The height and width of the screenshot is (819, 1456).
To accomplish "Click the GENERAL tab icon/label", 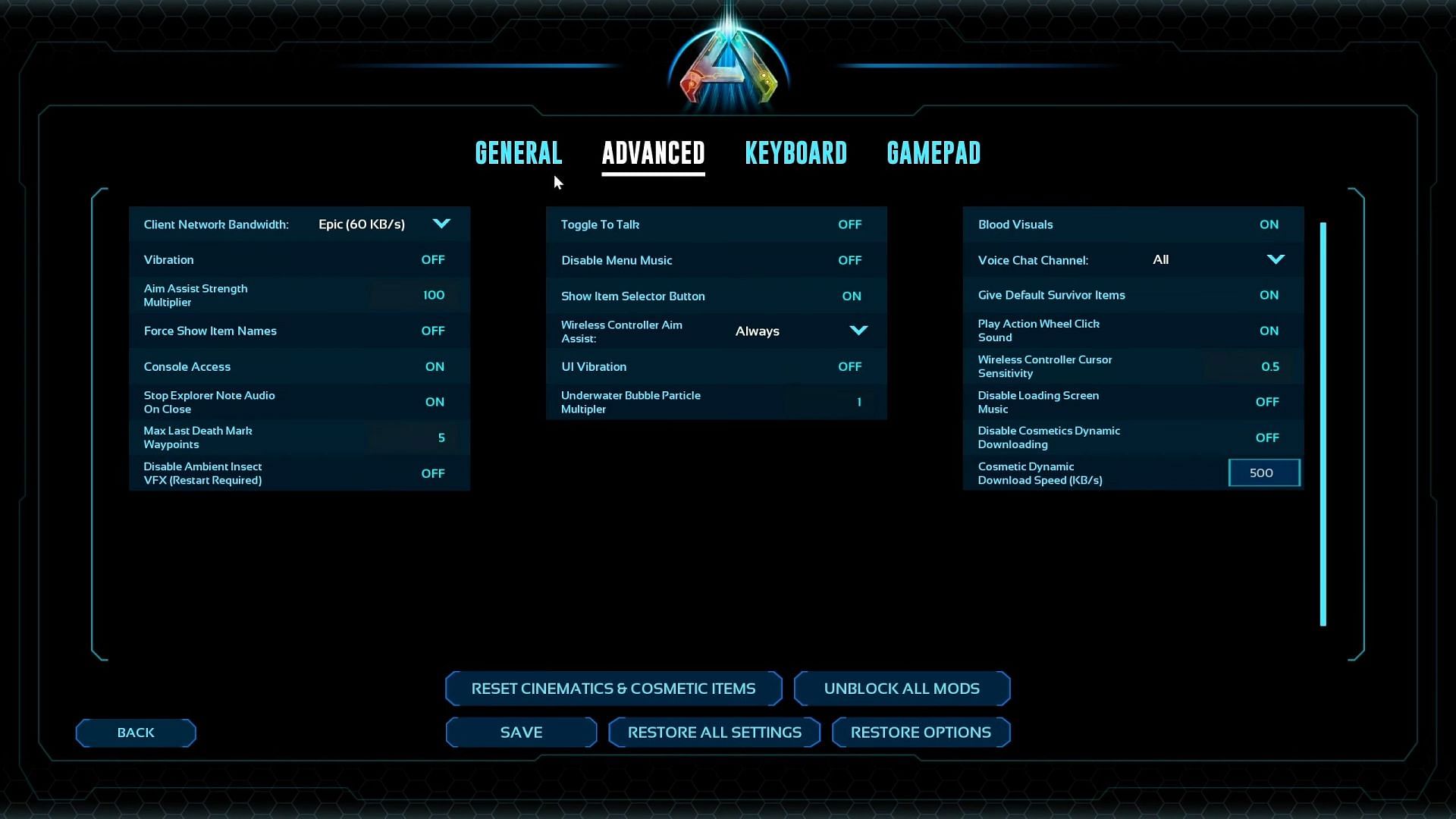I will click(518, 152).
